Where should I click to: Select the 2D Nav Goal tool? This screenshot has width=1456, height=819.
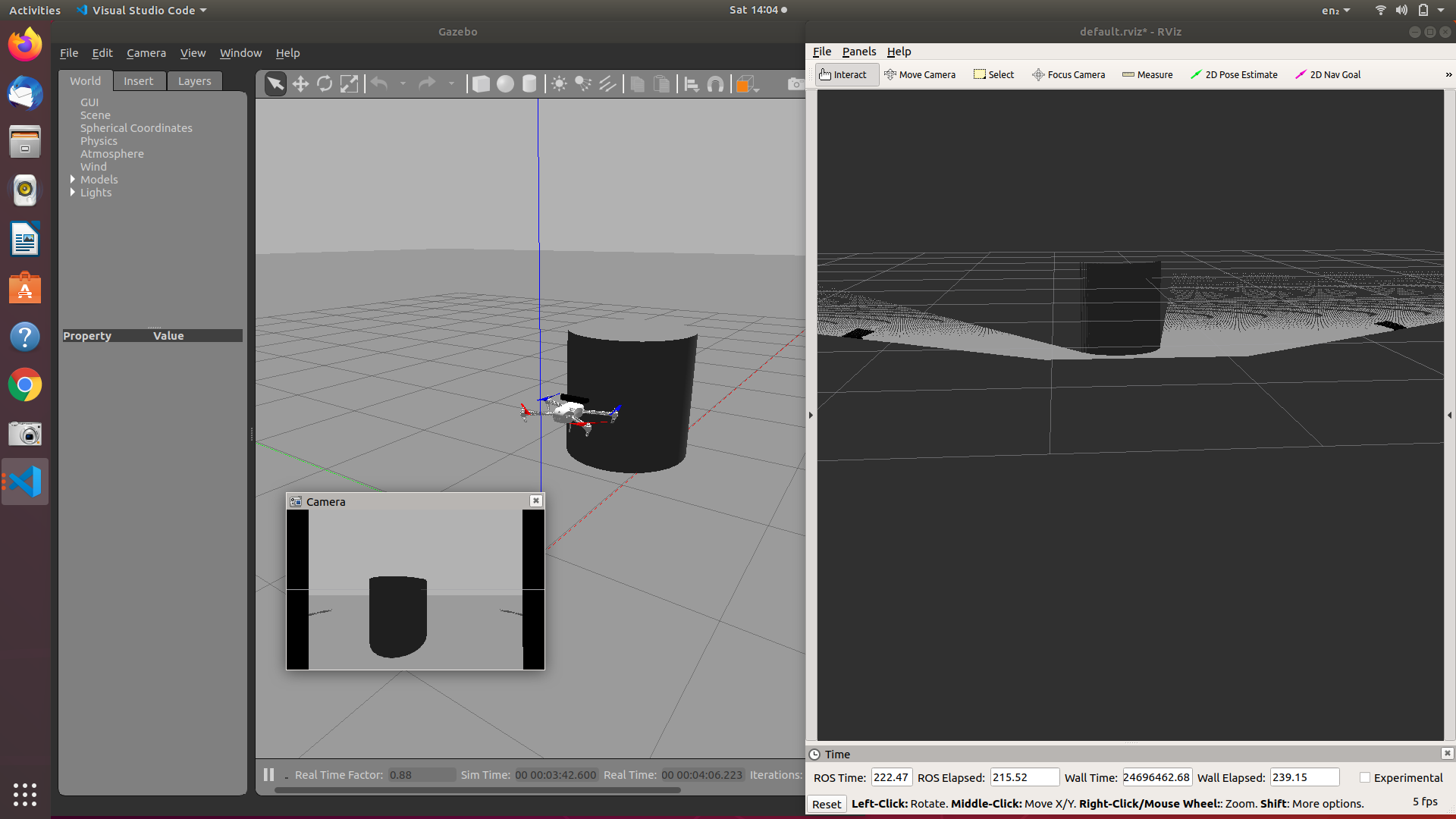[x=1328, y=74]
